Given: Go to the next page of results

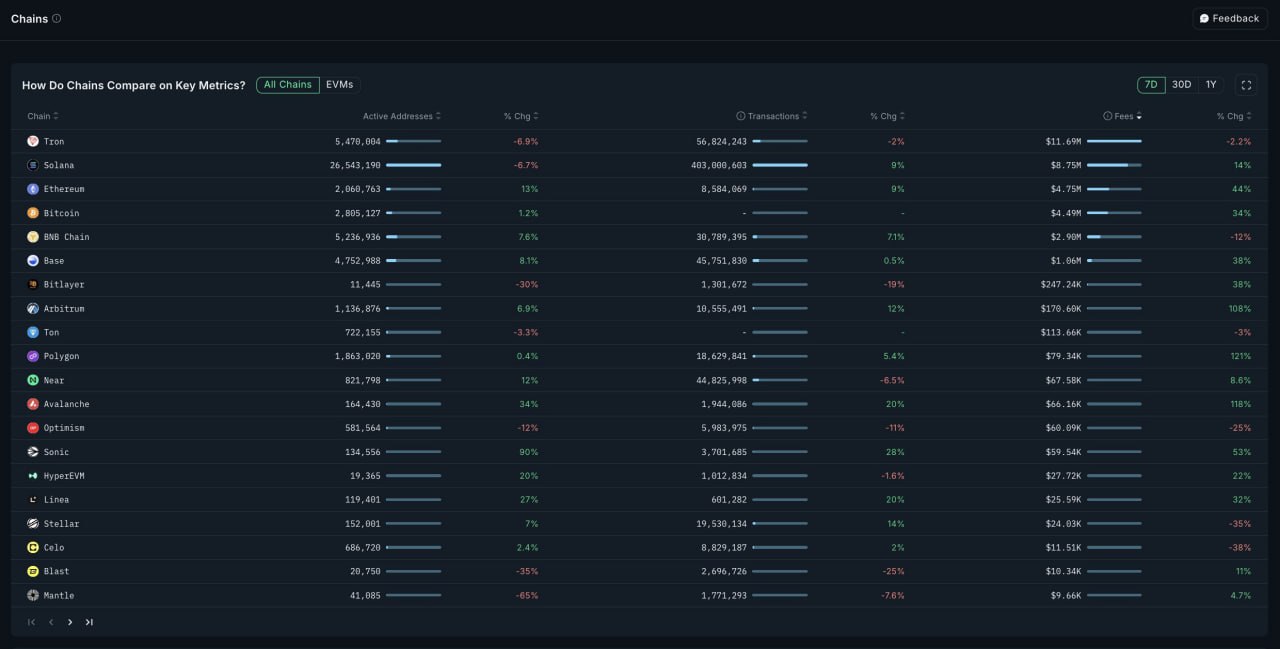Looking at the screenshot, I should tap(70, 622).
